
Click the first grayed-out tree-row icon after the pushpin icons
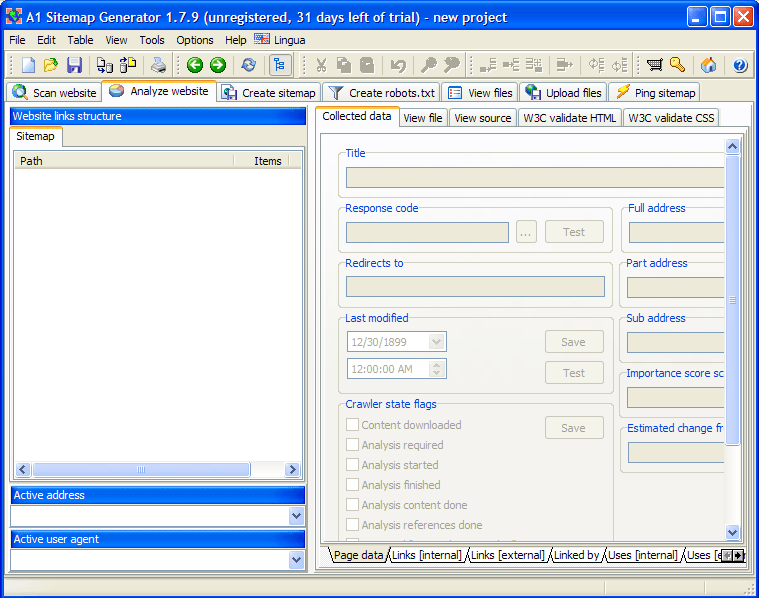pos(488,65)
